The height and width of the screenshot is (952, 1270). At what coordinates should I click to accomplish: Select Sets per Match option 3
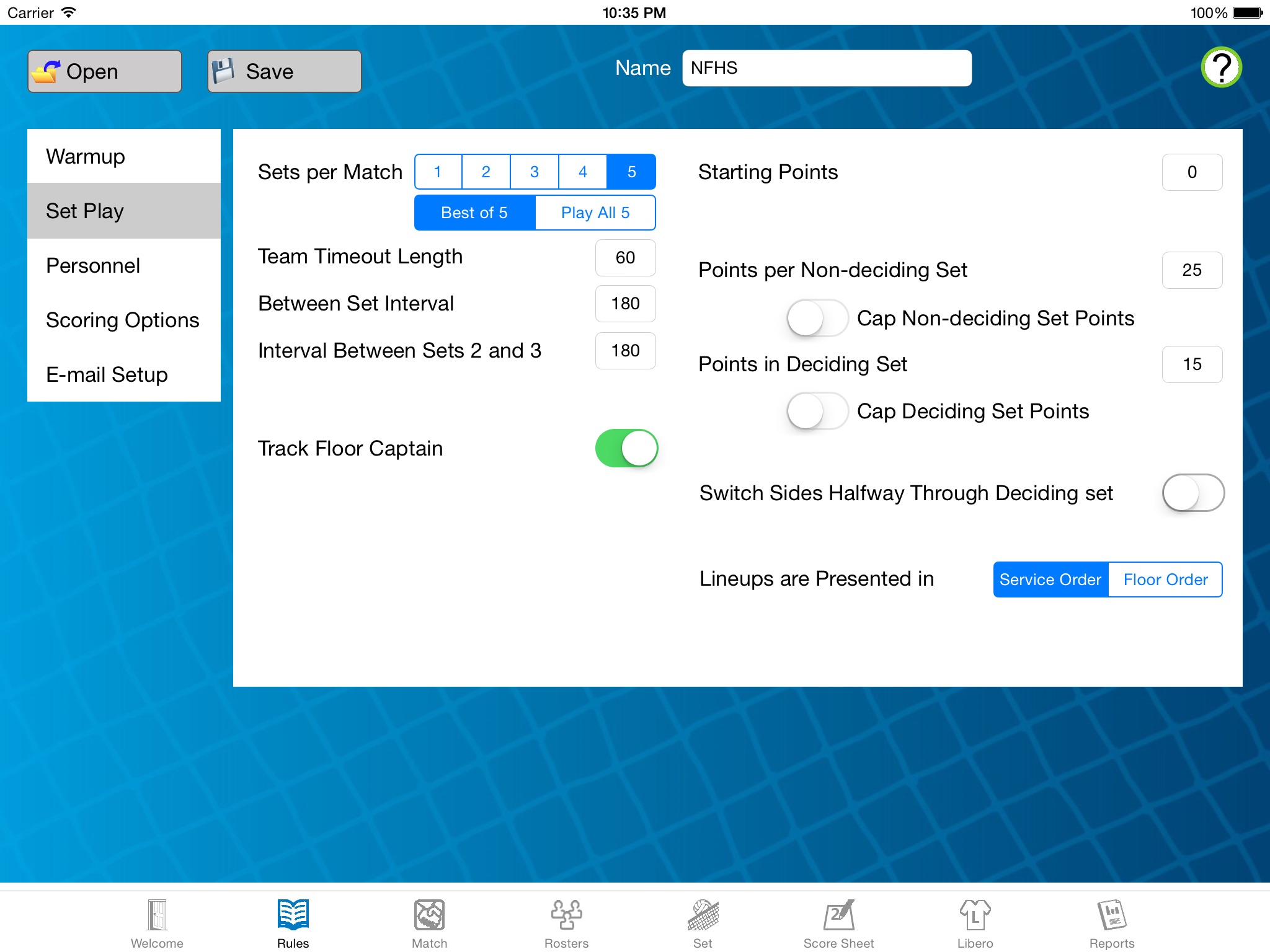pos(534,171)
